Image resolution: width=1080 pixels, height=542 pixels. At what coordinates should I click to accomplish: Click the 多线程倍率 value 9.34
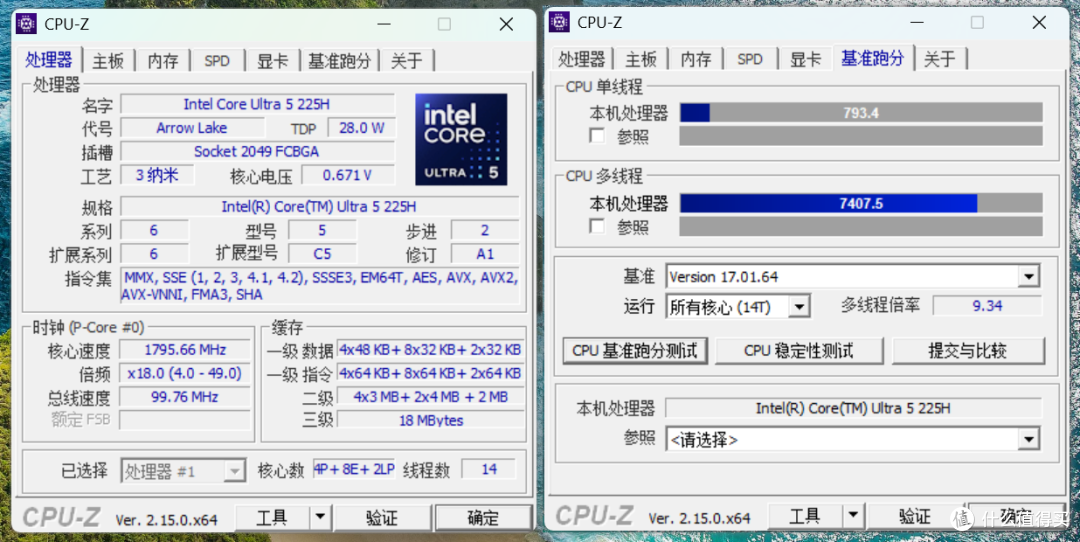click(988, 305)
